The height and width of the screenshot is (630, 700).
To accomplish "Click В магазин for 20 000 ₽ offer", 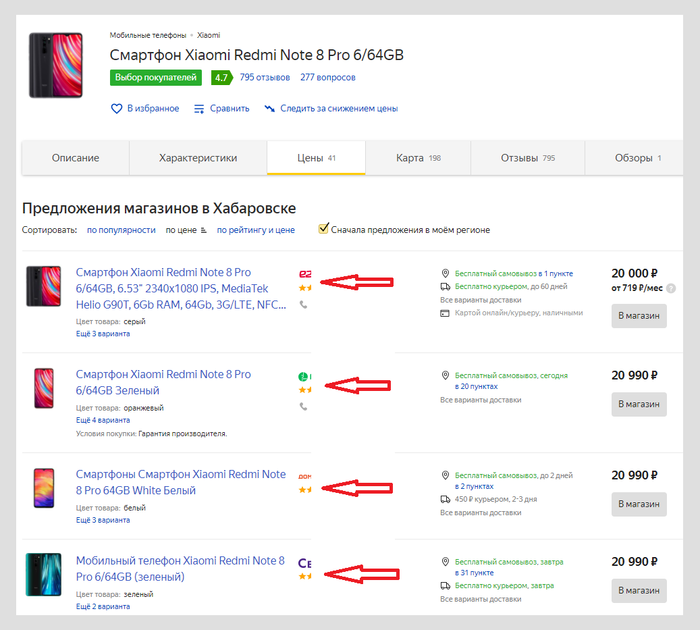I will (639, 316).
